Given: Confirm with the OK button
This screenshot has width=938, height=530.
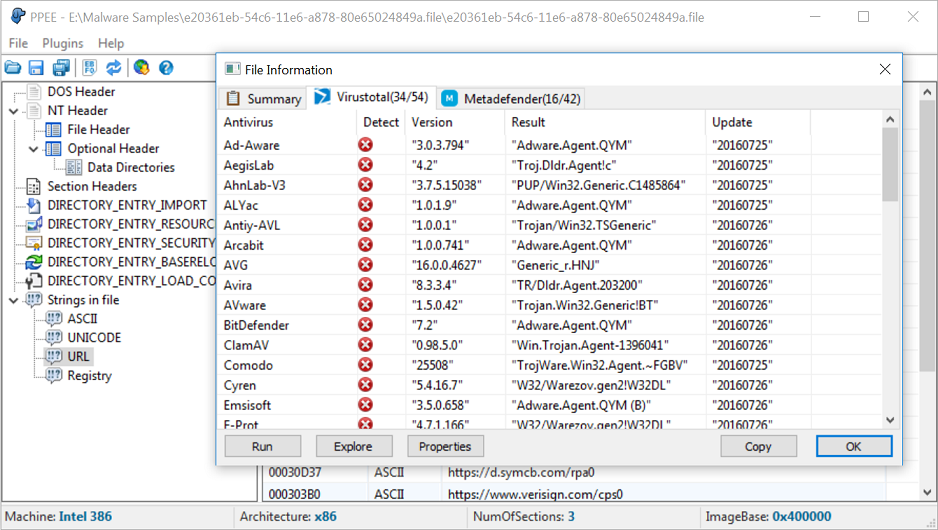Looking at the screenshot, I should pyautogui.click(x=854, y=446).
